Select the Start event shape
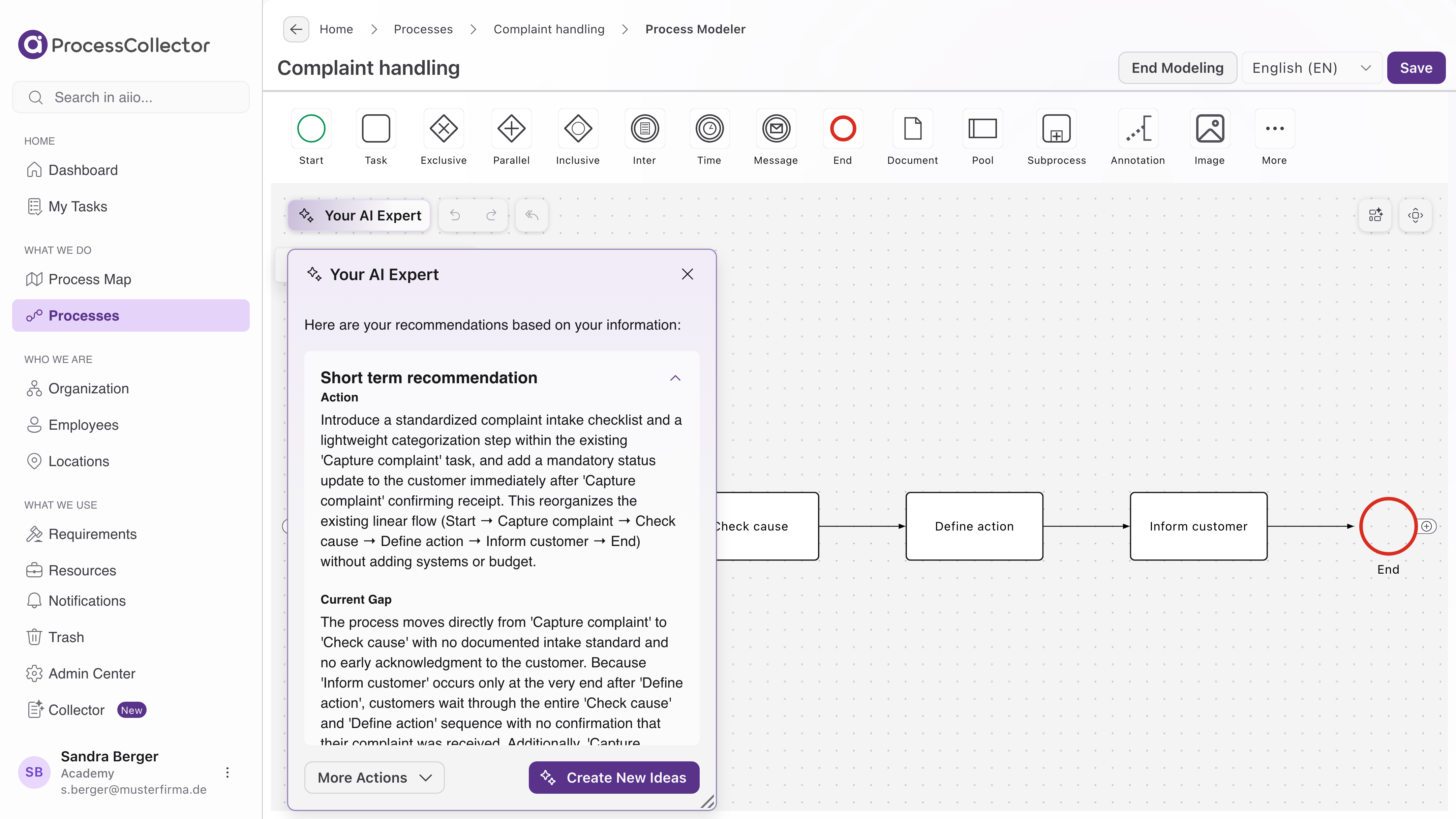This screenshot has width=1456, height=819. click(311, 129)
